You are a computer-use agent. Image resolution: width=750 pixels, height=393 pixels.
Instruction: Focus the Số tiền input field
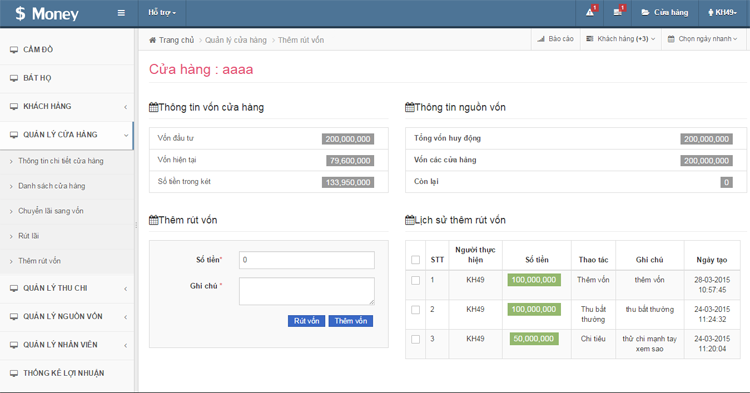(x=307, y=260)
